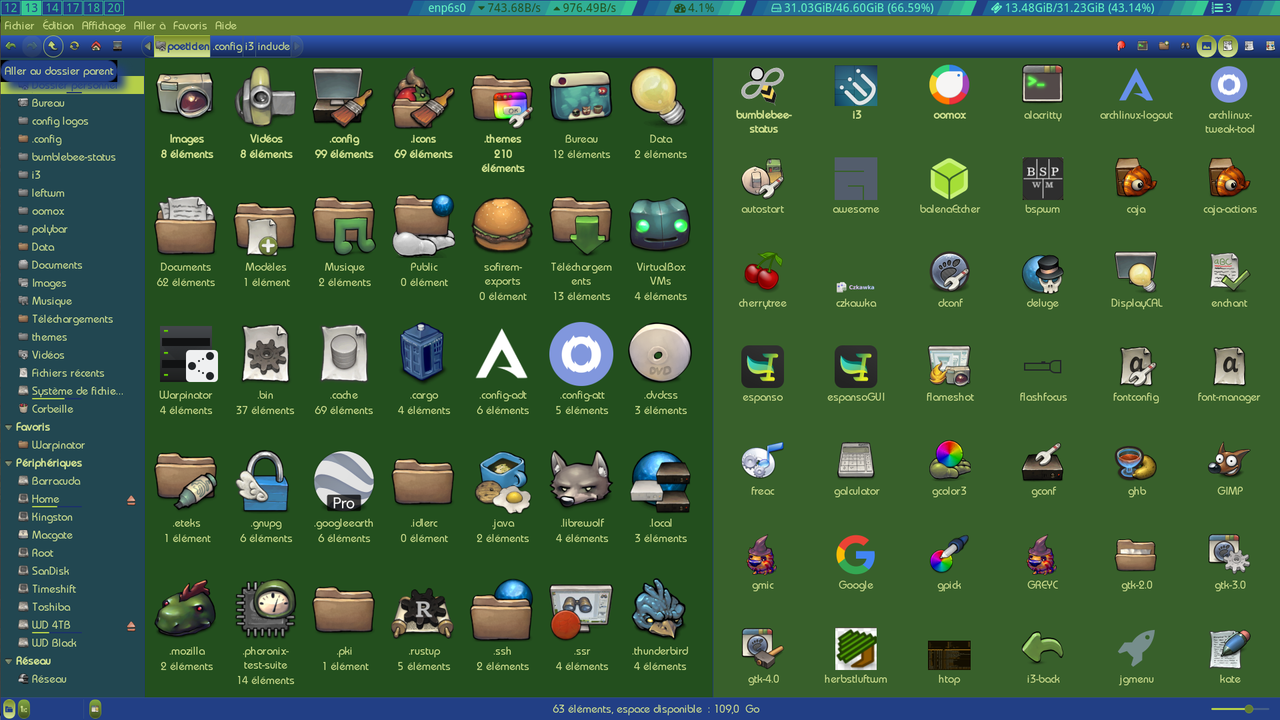1280x720 pixels.
Task: Switch to icon view mode
Action: pyautogui.click(x=1228, y=46)
